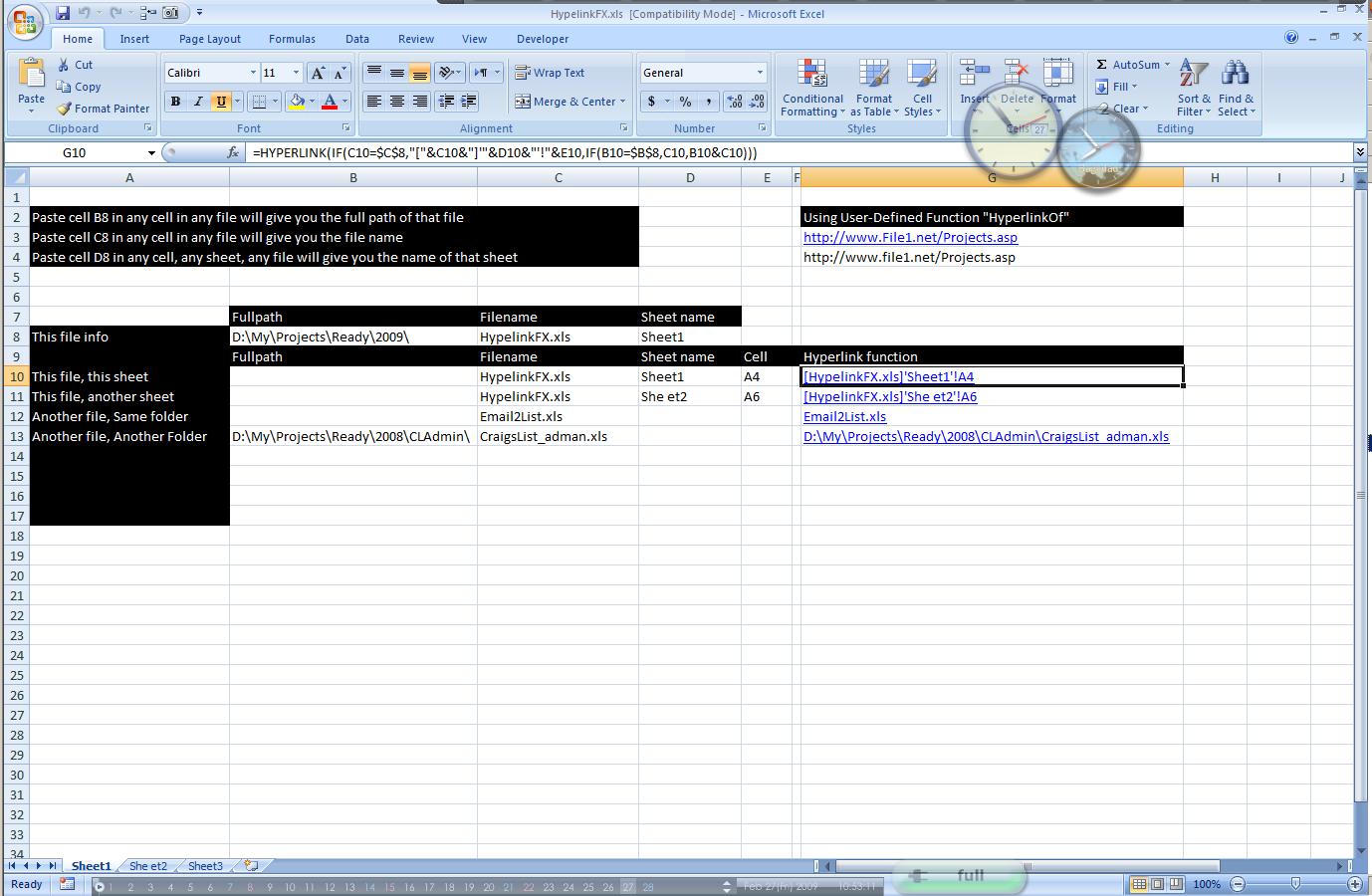Select column header H
Screen dimensions: 1372x896
click(1215, 177)
